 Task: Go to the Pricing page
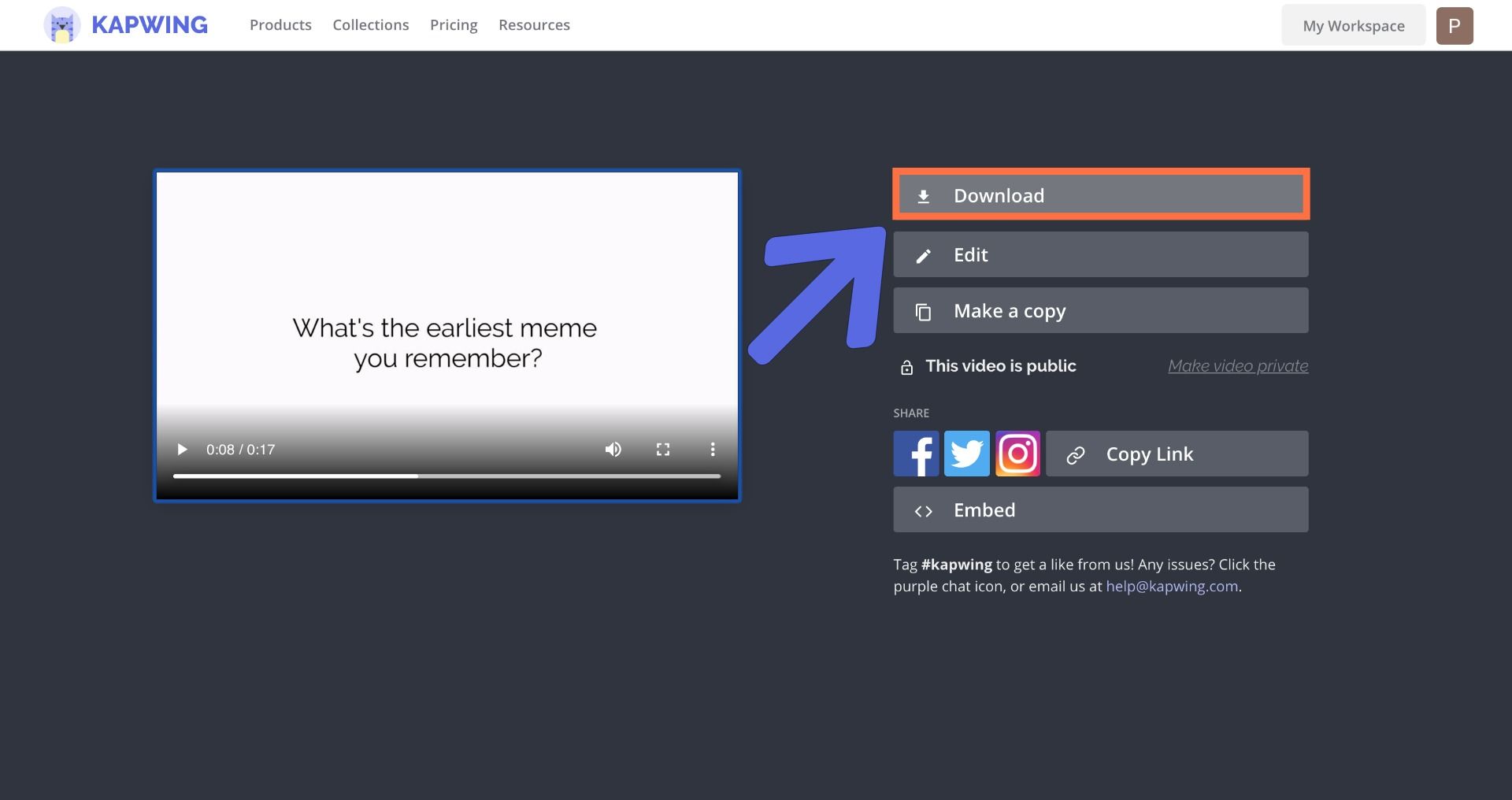pos(454,25)
